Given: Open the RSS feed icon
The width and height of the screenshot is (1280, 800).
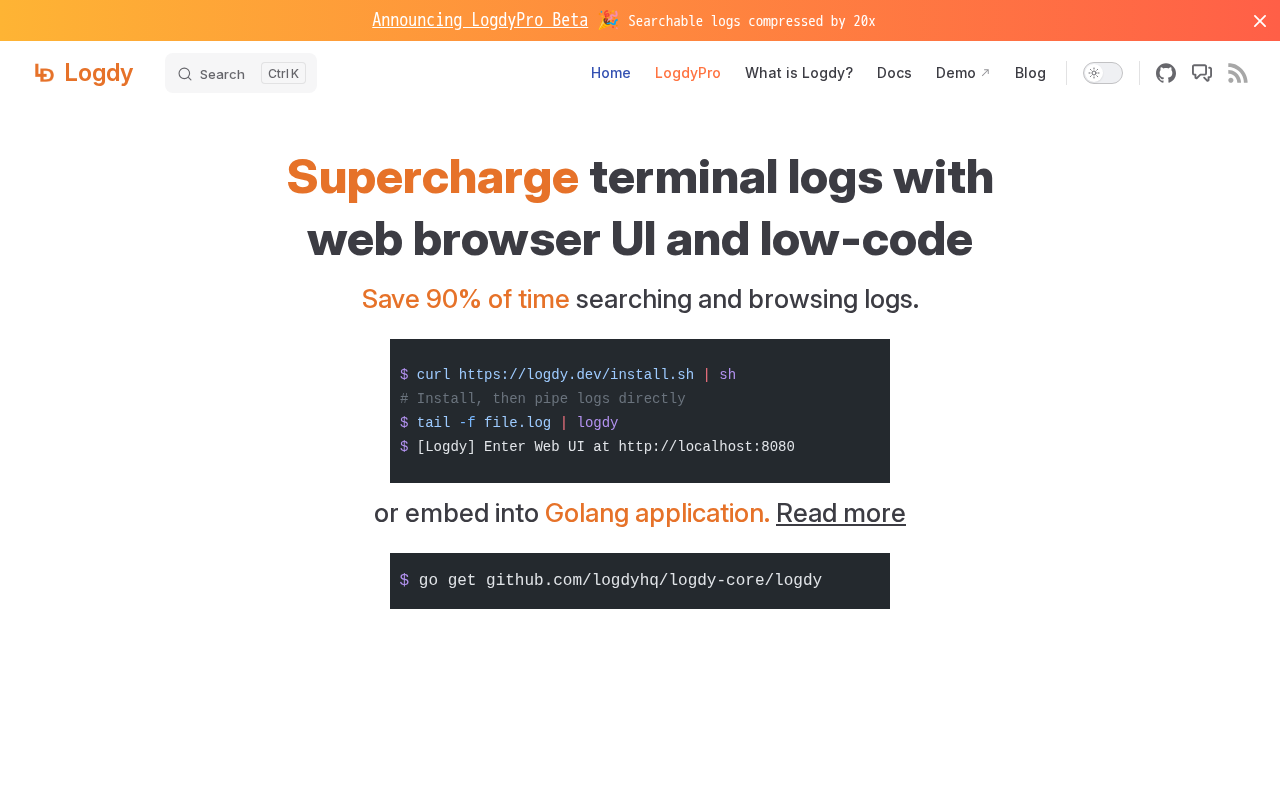Looking at the screenshot, I should (1238, 73).
